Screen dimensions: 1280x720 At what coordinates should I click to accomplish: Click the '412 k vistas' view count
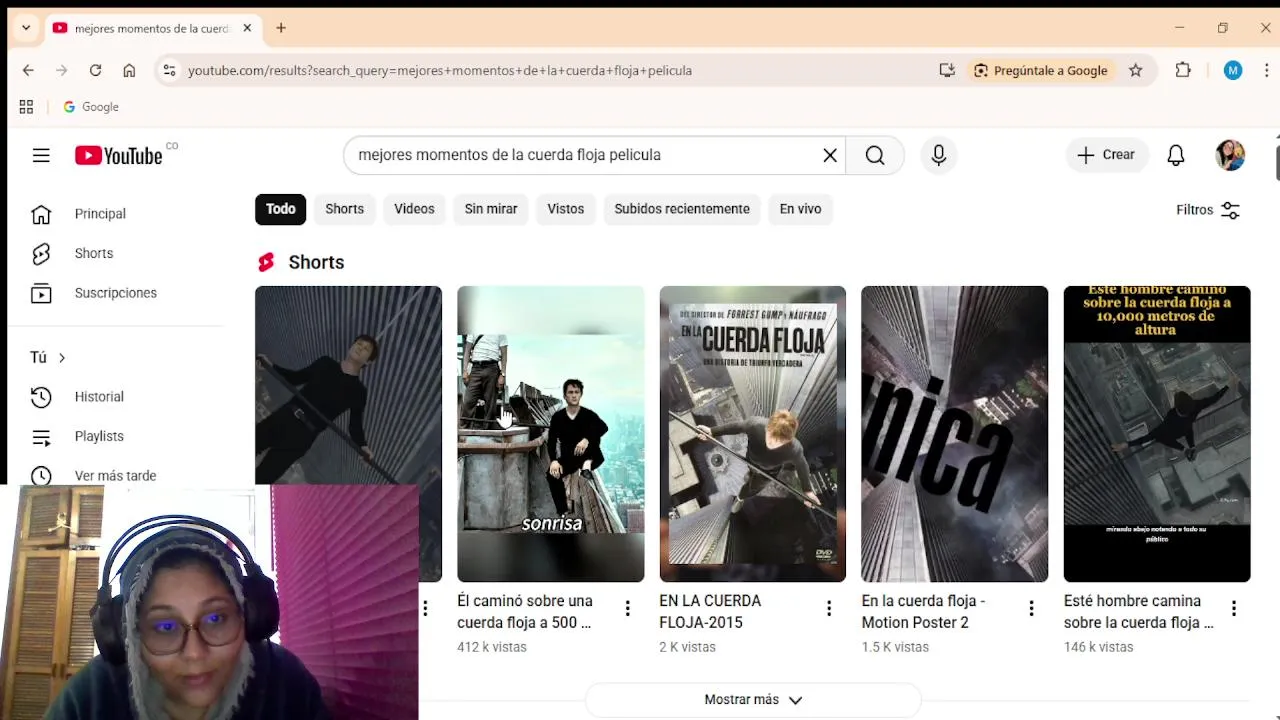(492, 647)
